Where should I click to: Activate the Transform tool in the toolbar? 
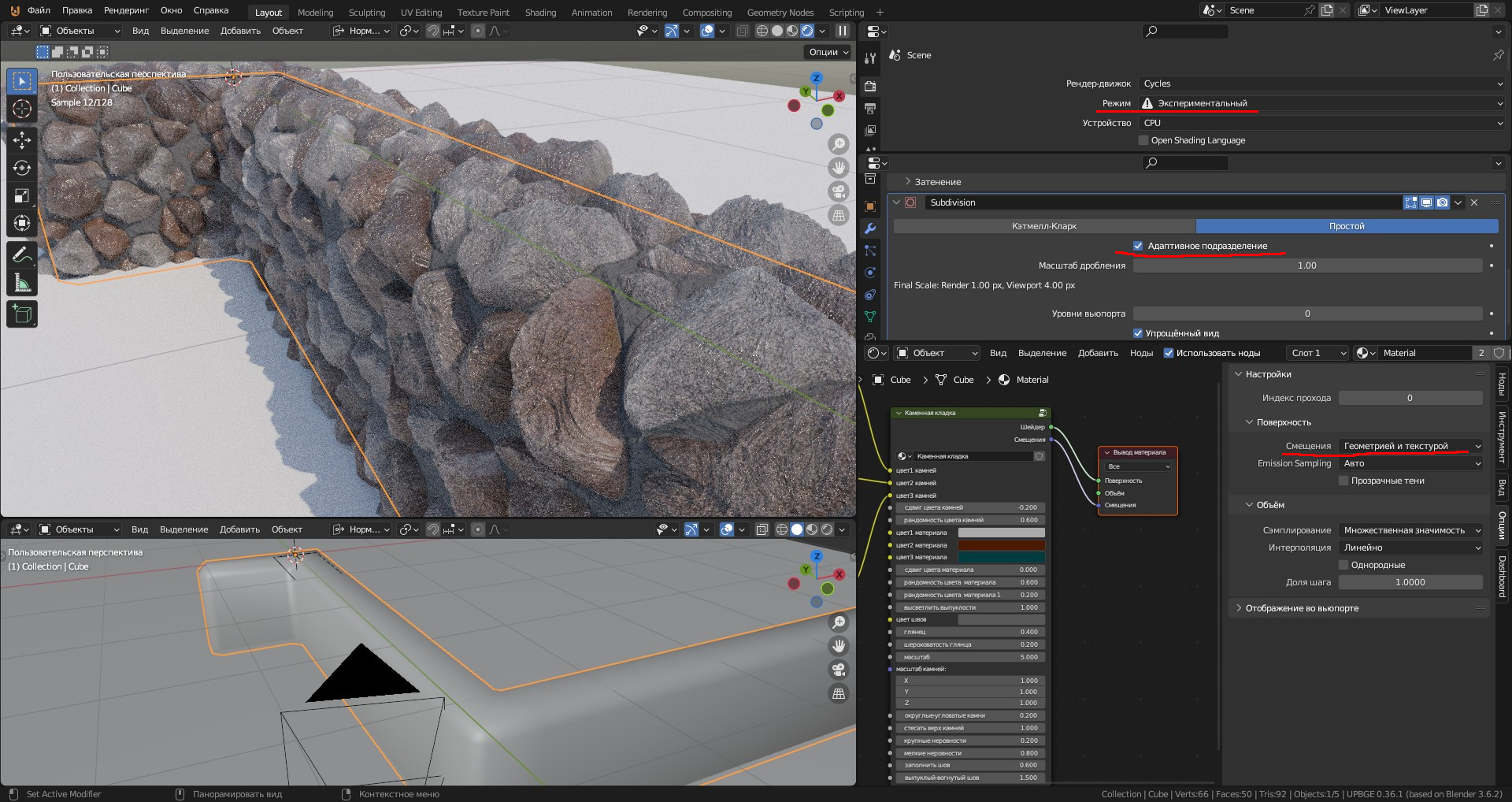[22, 223]
